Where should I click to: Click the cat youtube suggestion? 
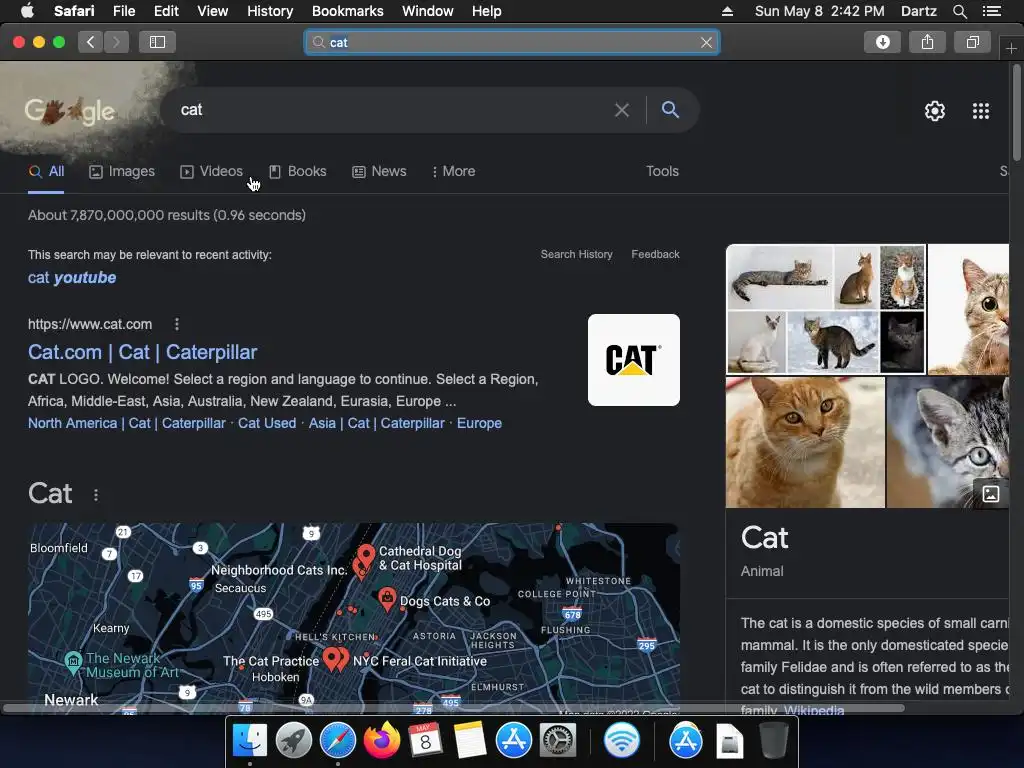[72, 278]
